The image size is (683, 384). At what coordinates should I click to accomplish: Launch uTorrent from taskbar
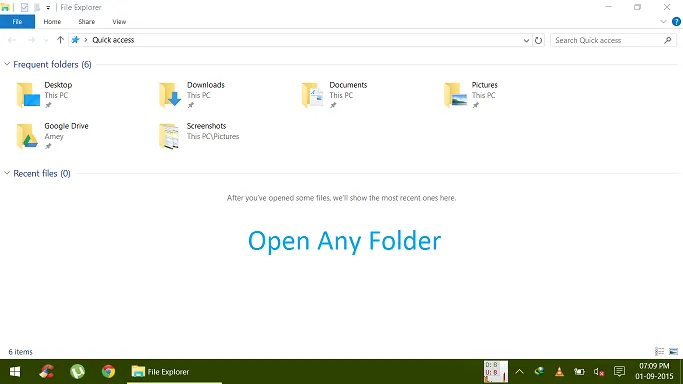point(78,371)
